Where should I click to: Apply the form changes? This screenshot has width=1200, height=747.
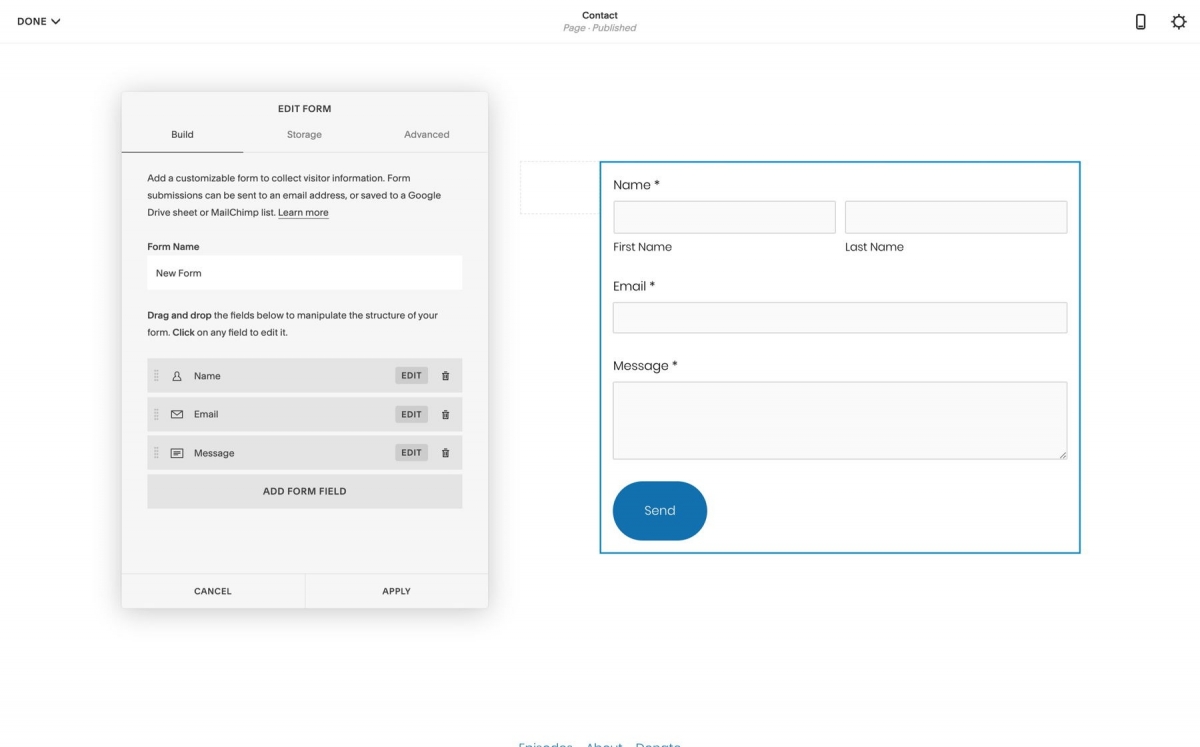(x=396, y=590)
